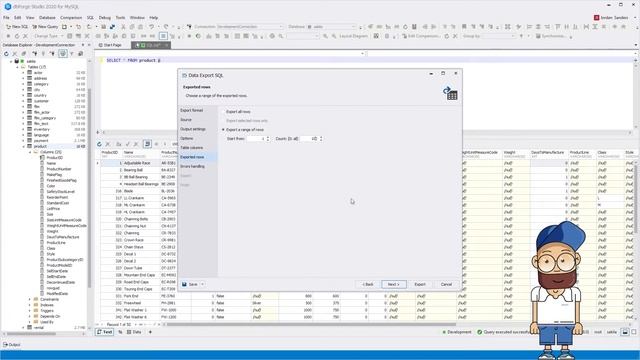Click the highlighted card view icon in grid toolbar
640x360 pixels.
147,144
